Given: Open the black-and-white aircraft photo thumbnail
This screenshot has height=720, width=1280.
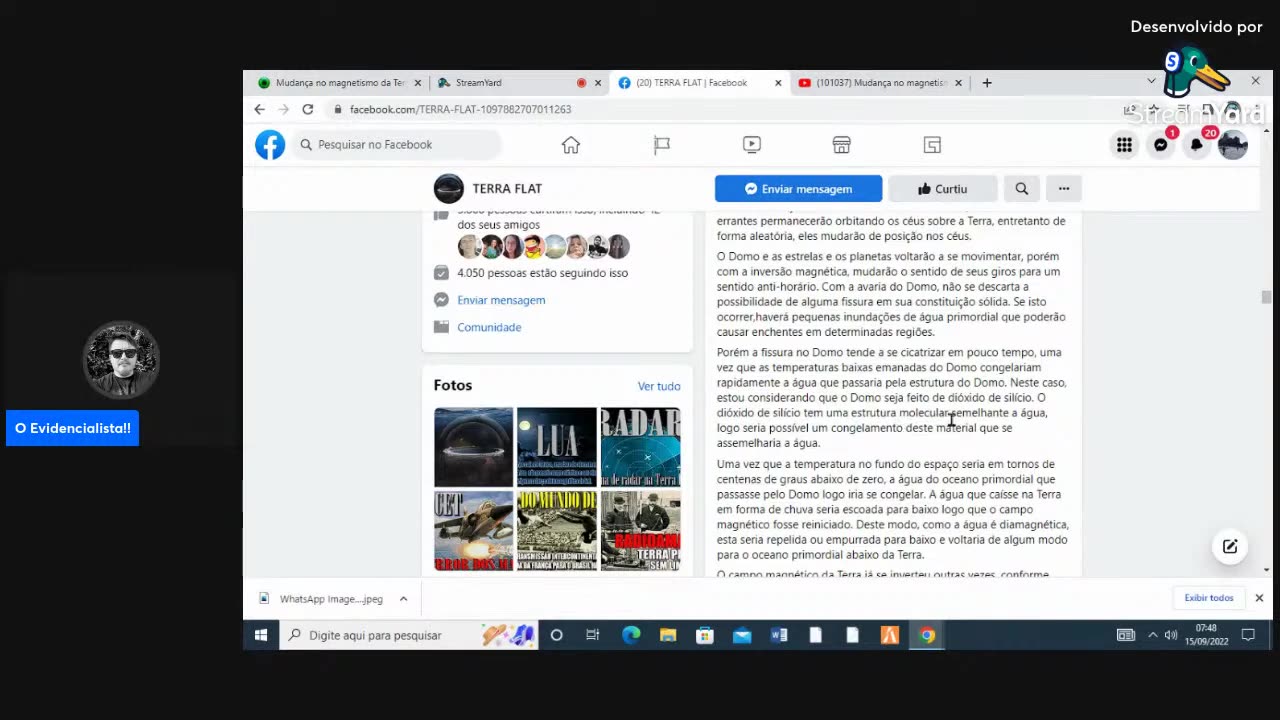Looking at the screenshot, I should (556, 530).
